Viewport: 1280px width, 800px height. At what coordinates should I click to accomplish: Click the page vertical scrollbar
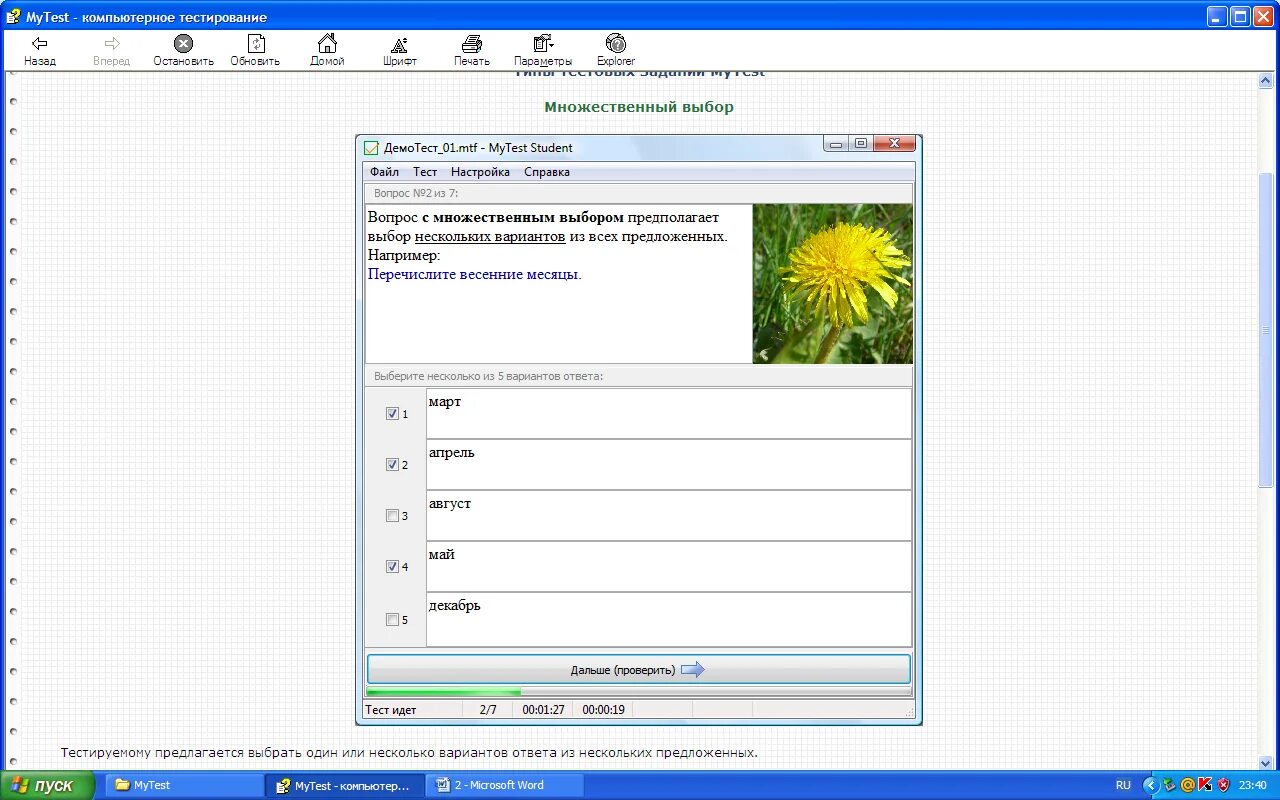coord(1266,330)
